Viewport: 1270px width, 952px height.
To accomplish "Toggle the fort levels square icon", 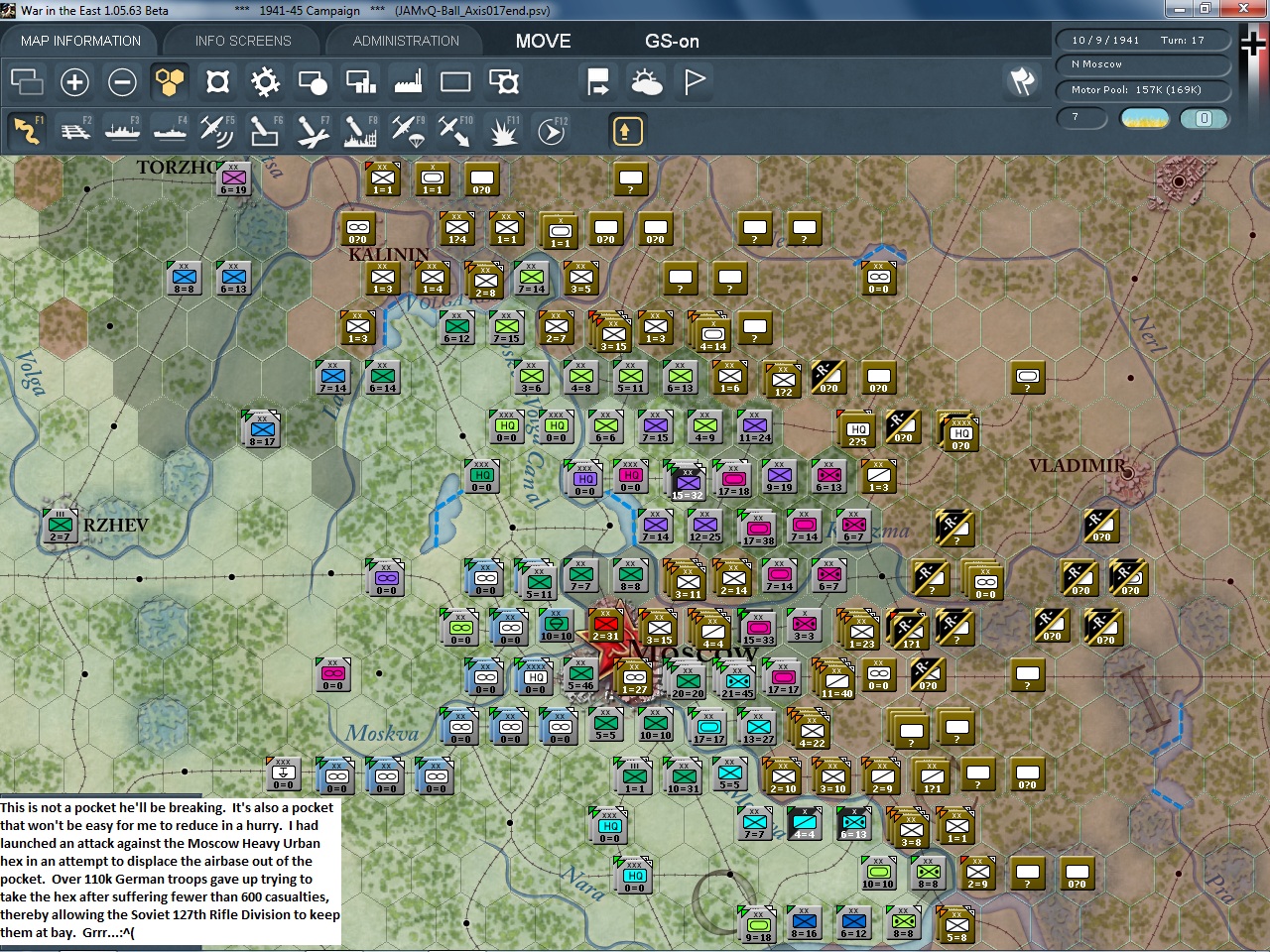I will [217, 81].
